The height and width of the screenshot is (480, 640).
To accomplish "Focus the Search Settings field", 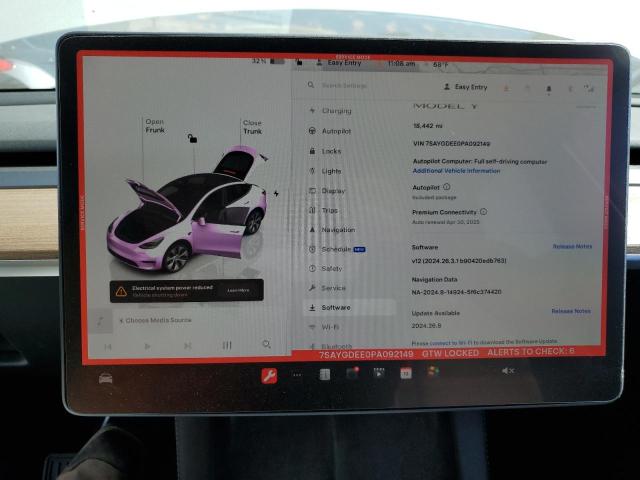I will tap(344, 85).
